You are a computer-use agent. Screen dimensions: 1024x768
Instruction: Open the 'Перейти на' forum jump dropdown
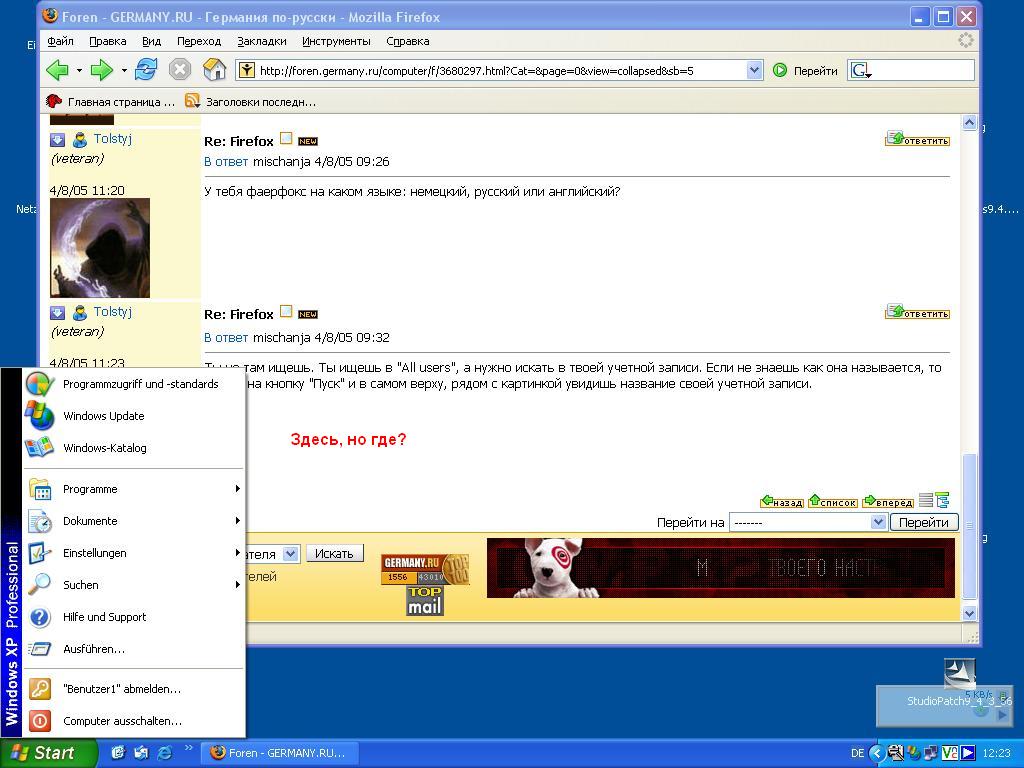pyautogui.click(x=807, y=522)
